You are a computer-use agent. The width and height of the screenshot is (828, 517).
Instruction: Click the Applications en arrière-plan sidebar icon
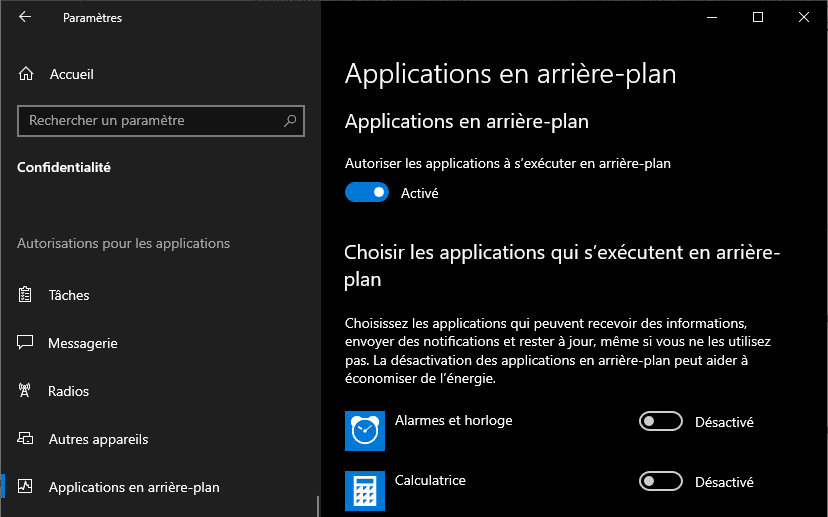pos(26,487)
